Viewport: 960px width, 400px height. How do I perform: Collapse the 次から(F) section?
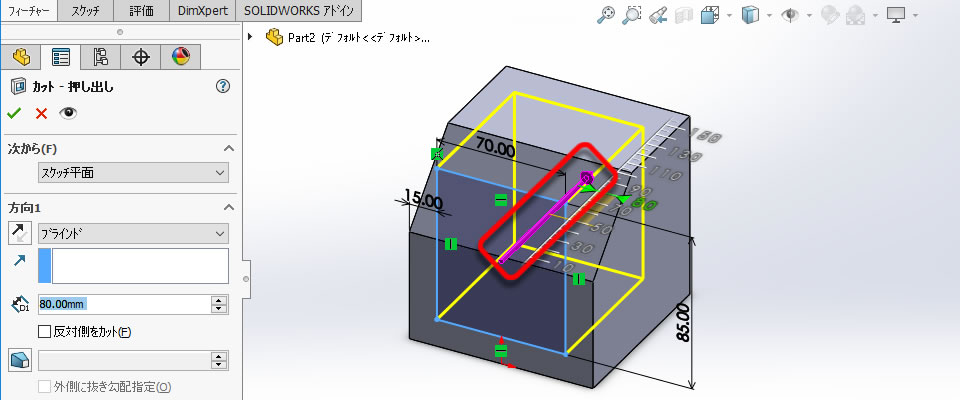point(228,148)
